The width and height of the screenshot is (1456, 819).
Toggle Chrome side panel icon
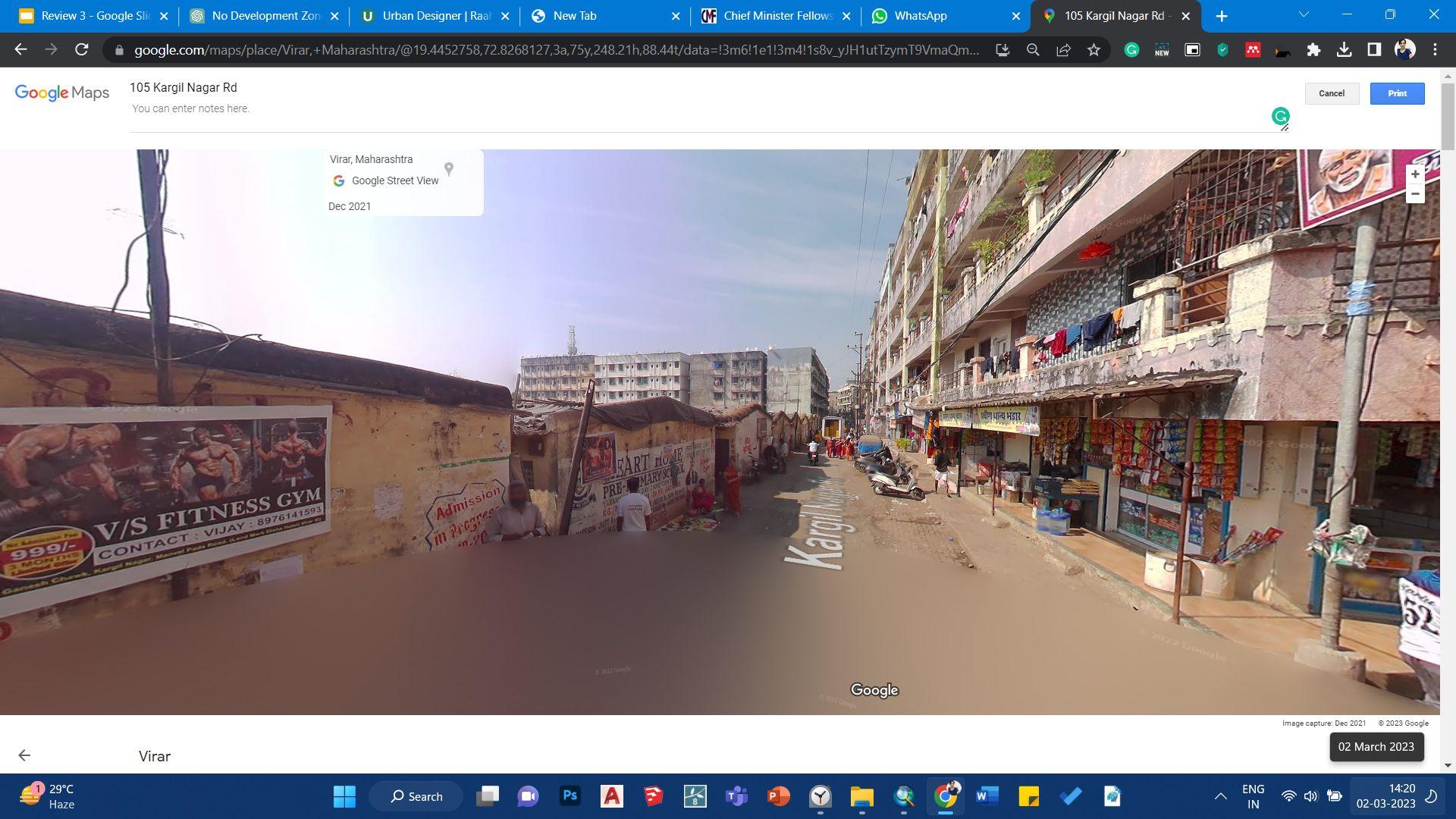[x=1374, y=50]
